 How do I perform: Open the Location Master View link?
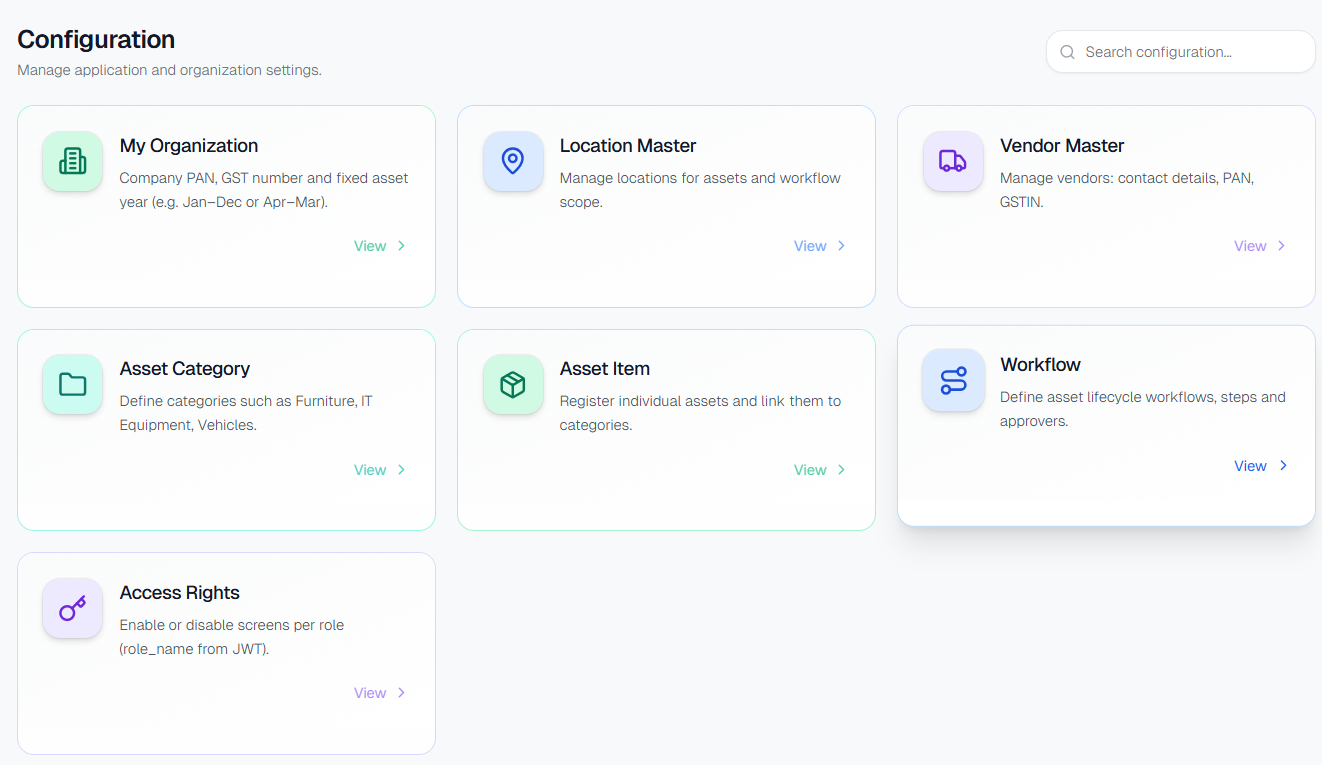[x=810, y=245]
